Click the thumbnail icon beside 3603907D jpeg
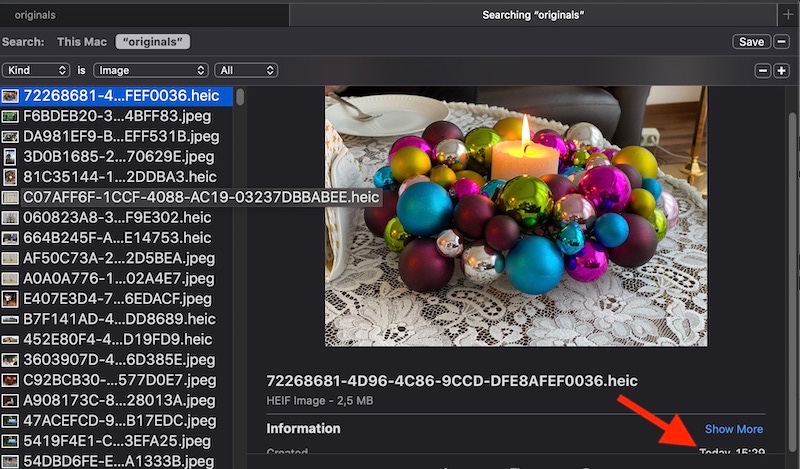800x469 pixels. (10, 360)
